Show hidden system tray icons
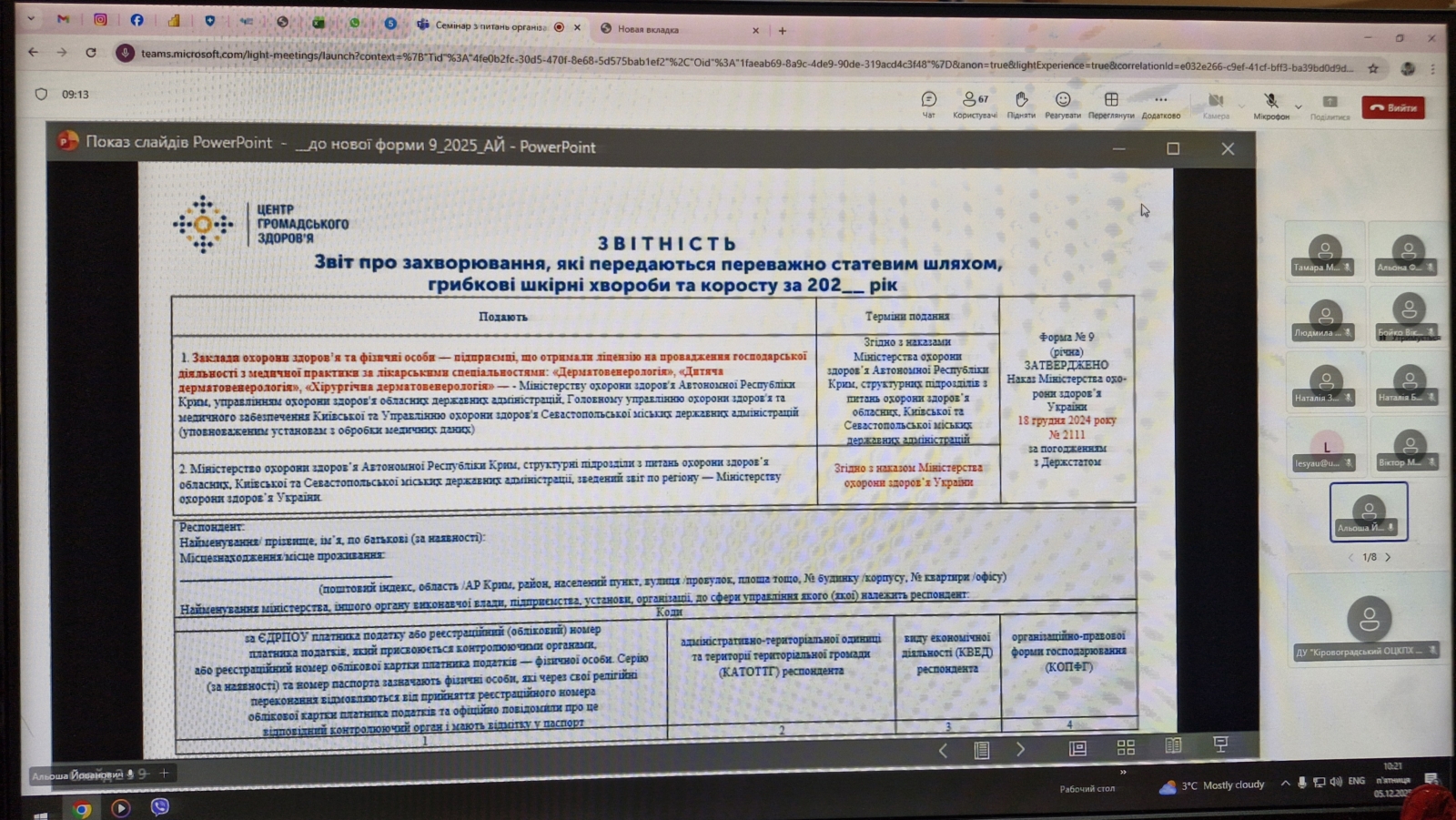This screenshot has height=820, width=1456. click(x=1285, y=783)
